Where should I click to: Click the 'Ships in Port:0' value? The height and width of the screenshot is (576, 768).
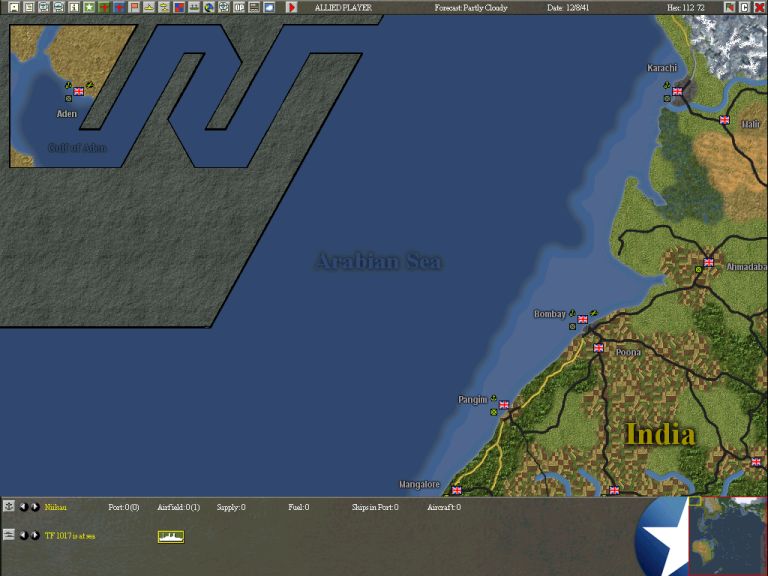(x=375, y=507)
